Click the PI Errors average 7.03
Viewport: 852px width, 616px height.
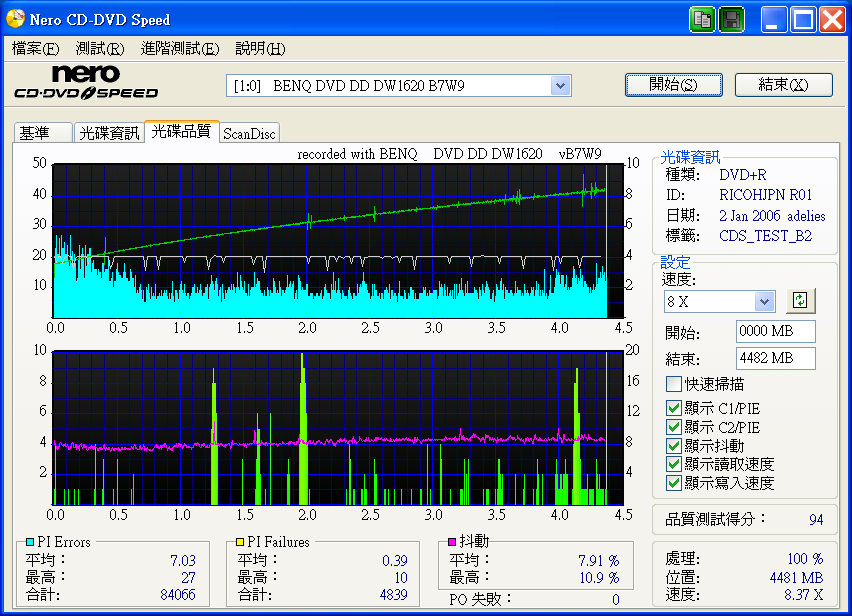[183, 560]
